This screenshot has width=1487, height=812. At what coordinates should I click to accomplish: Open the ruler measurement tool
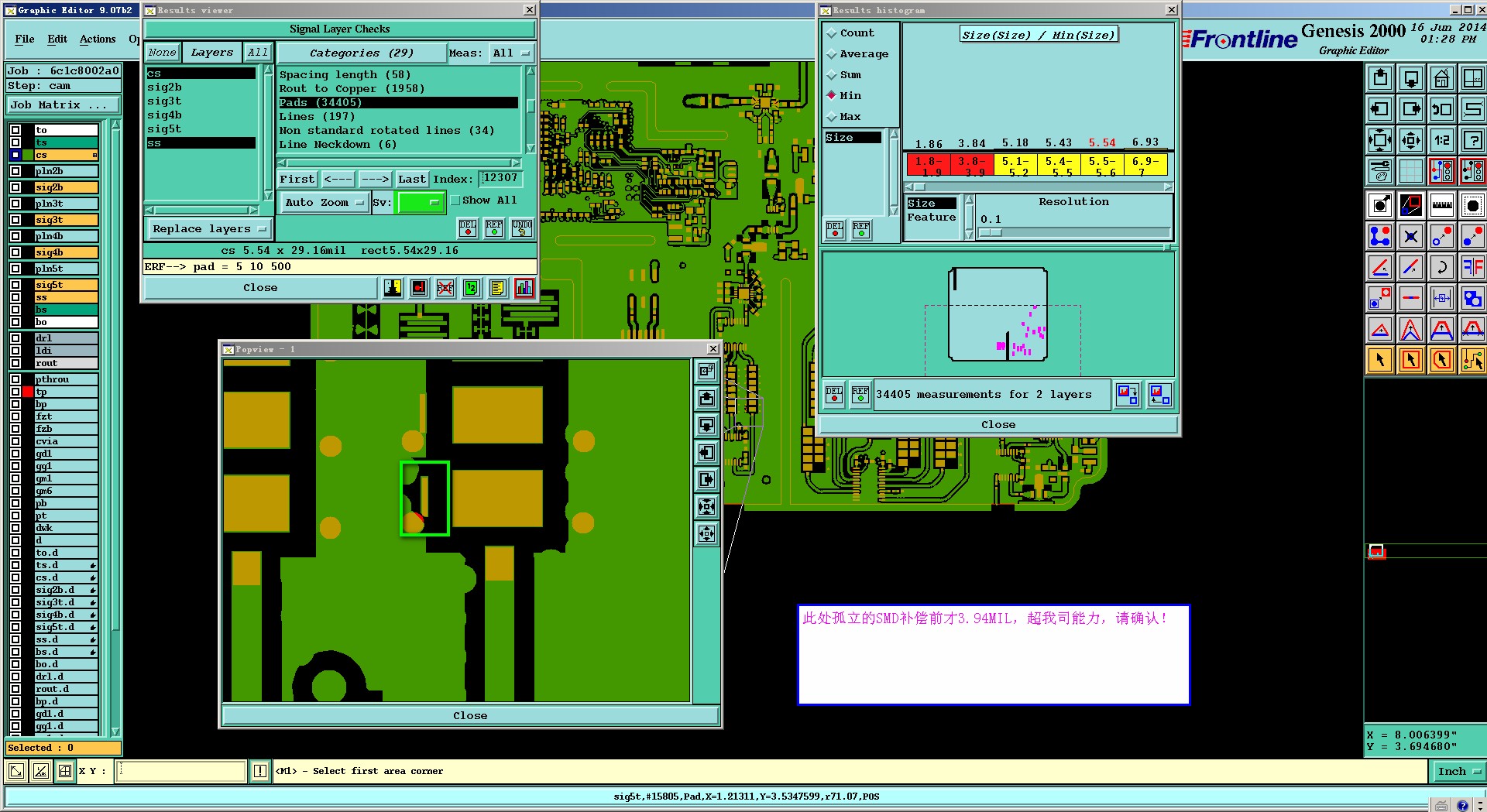point(1441,205)
